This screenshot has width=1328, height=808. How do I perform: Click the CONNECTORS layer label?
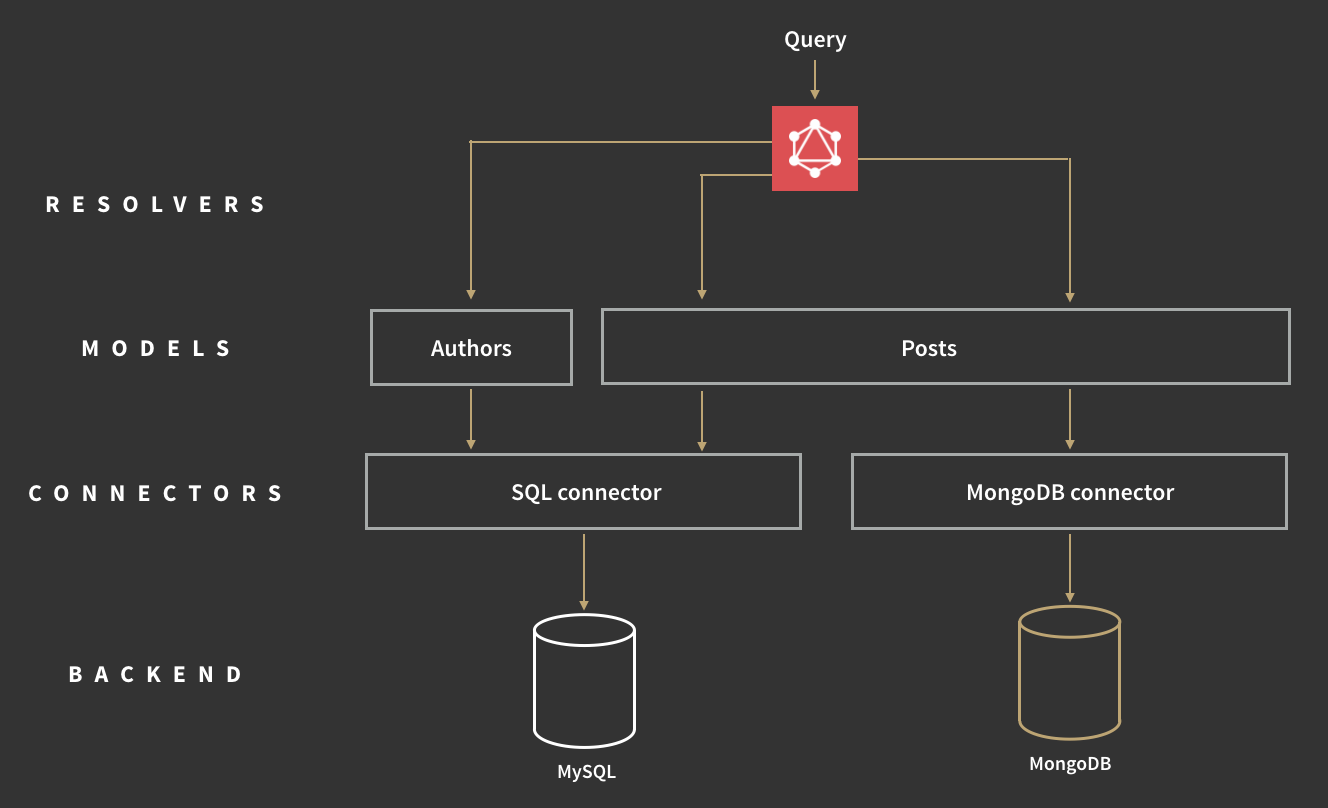(x=156, y=493)
